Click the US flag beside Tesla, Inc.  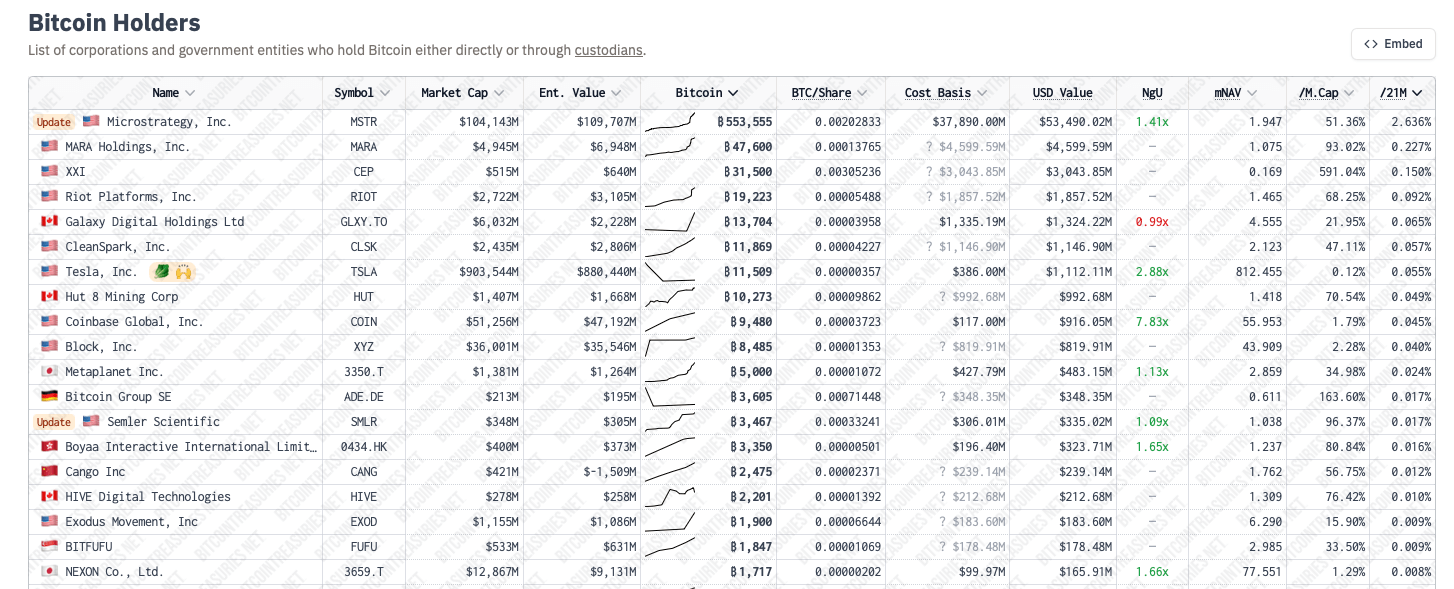coord(49,272)
